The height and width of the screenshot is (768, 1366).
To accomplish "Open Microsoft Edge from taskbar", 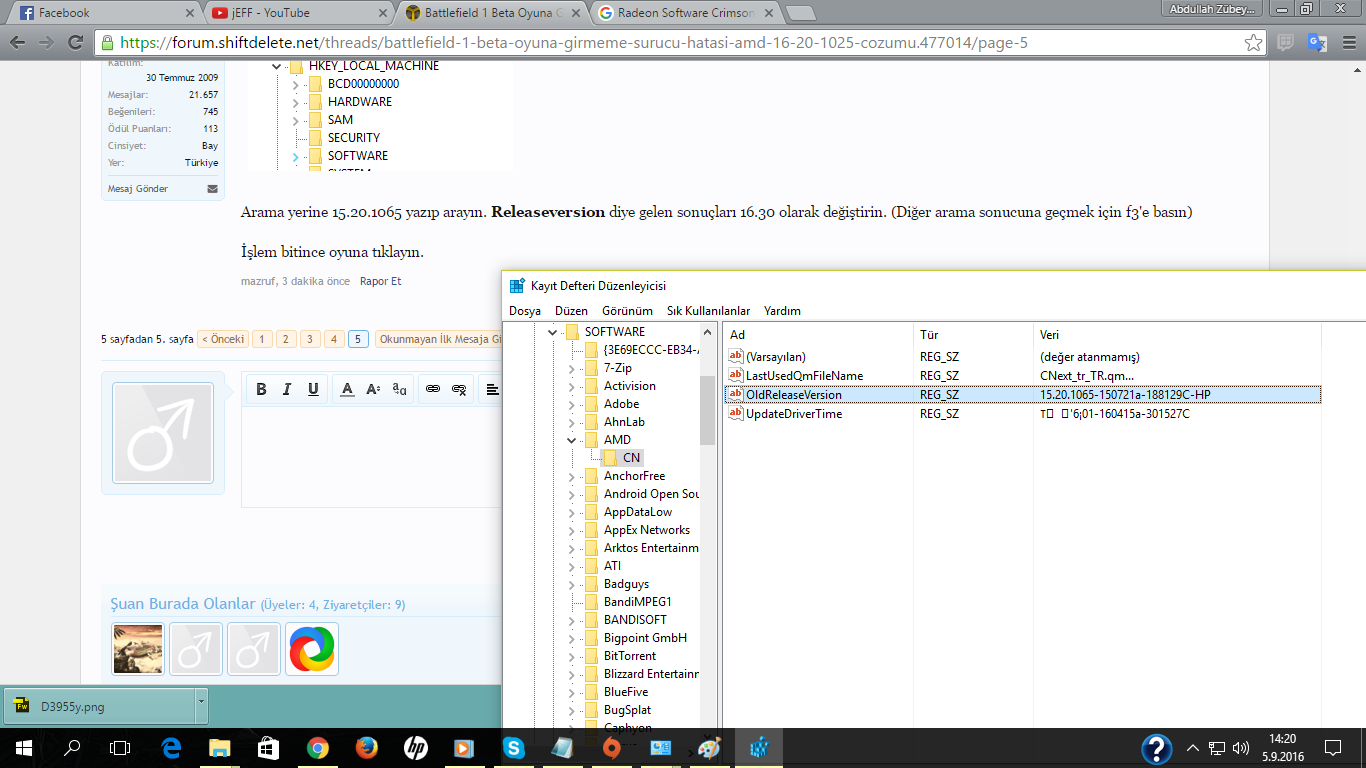I will 170,747.
